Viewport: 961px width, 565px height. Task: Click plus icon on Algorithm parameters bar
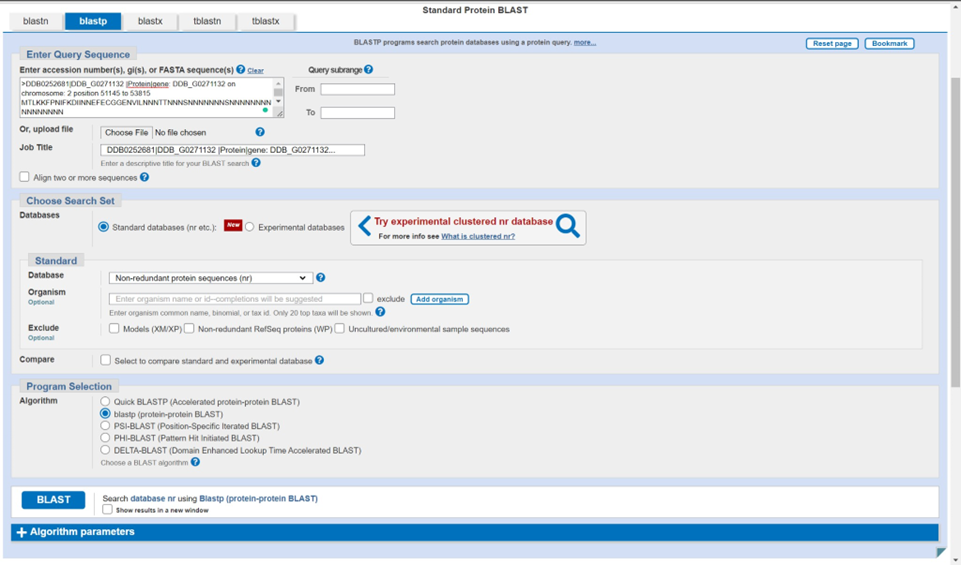pyautogui.click(x=21, y=532)
